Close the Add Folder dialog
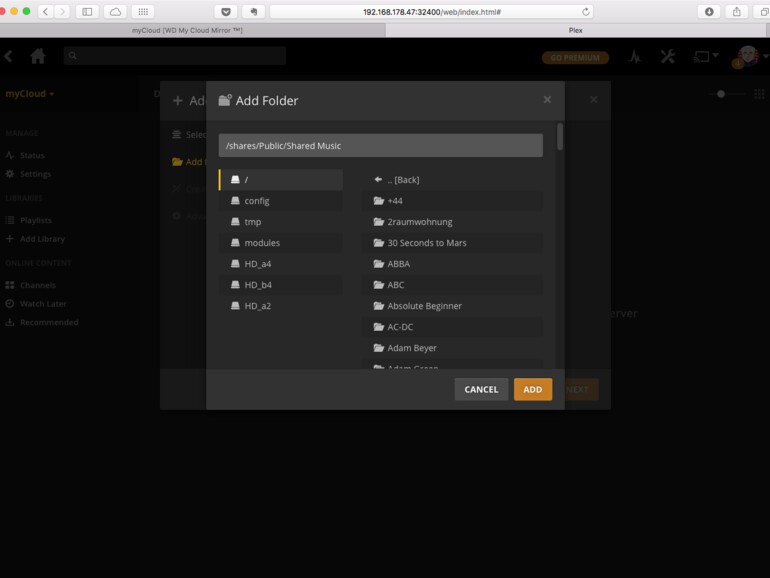The image size is (770, 578). [x=547, y=100]
